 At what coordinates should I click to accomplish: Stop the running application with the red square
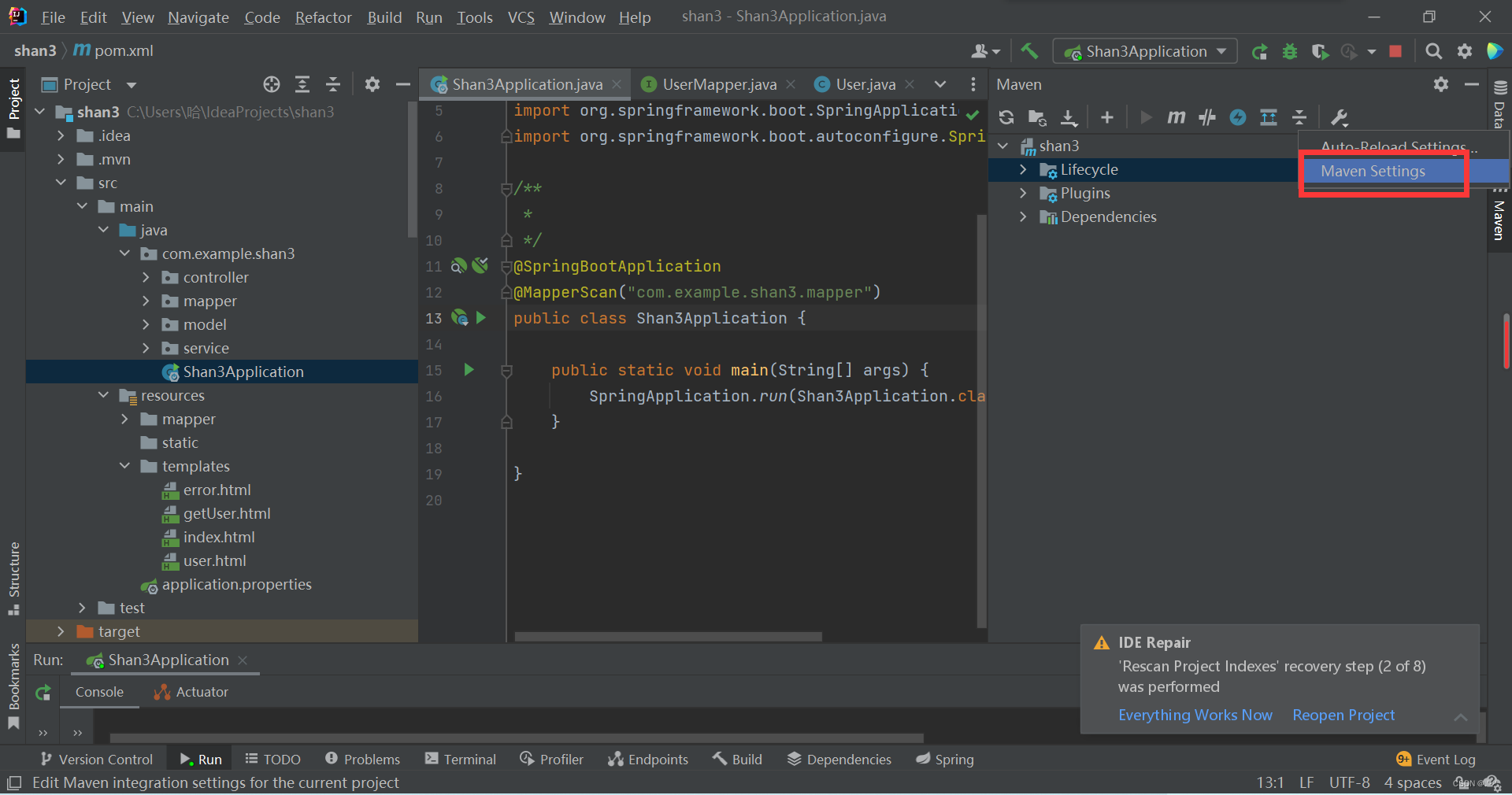(x=1395, y=51)
